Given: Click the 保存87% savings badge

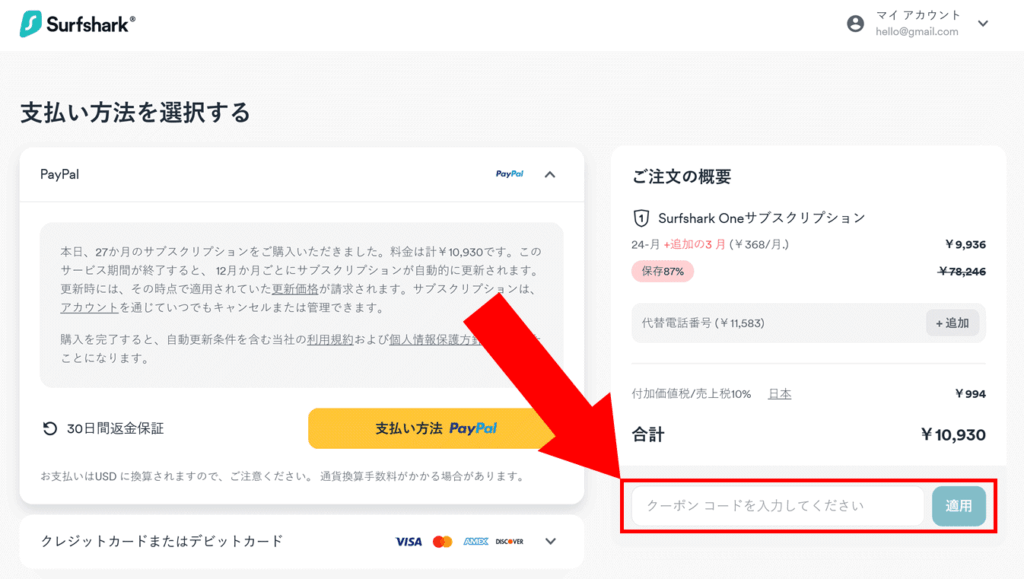Looking at the screenshot, I should tap(662, 271).
